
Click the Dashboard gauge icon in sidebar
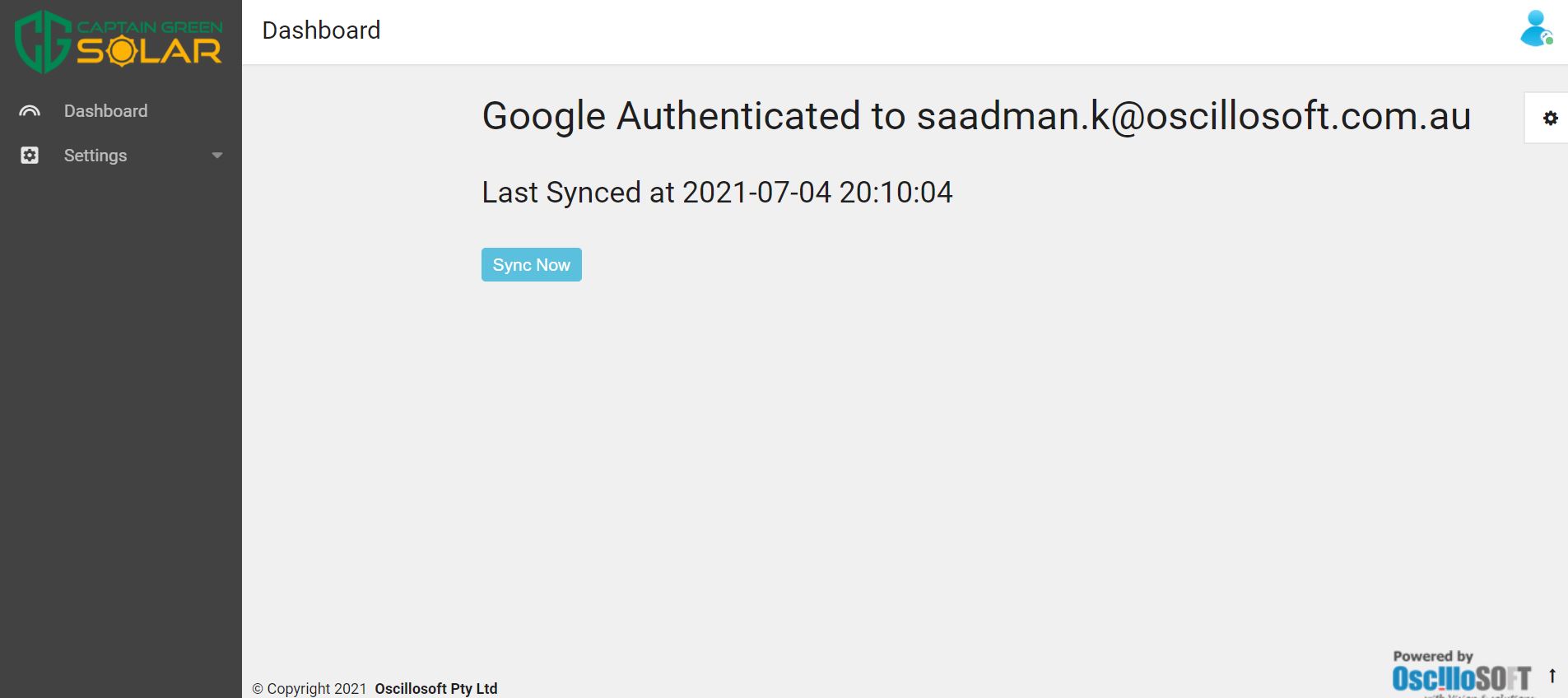[30, 111]
